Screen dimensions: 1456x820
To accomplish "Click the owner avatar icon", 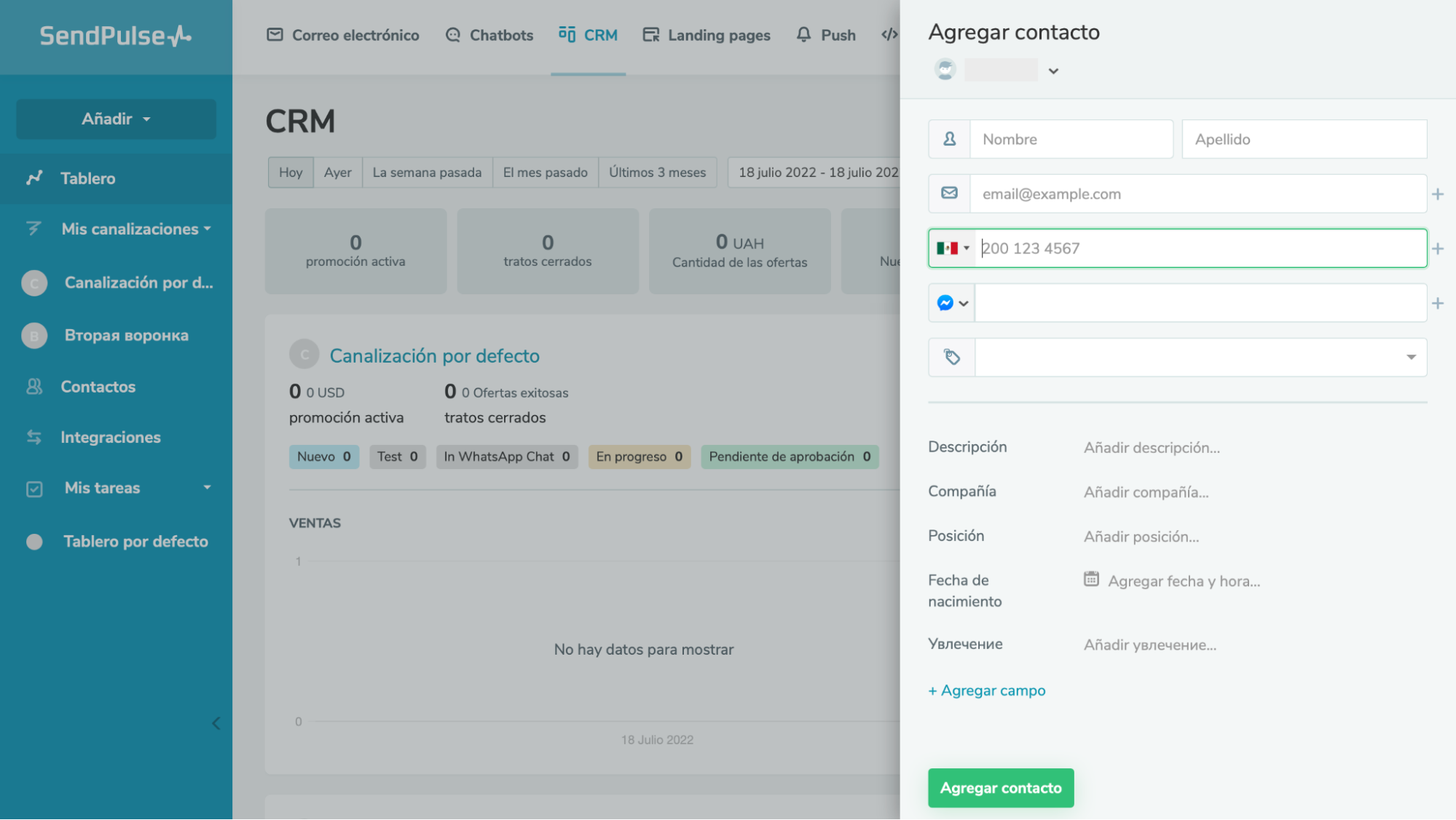I will [945, 70].
